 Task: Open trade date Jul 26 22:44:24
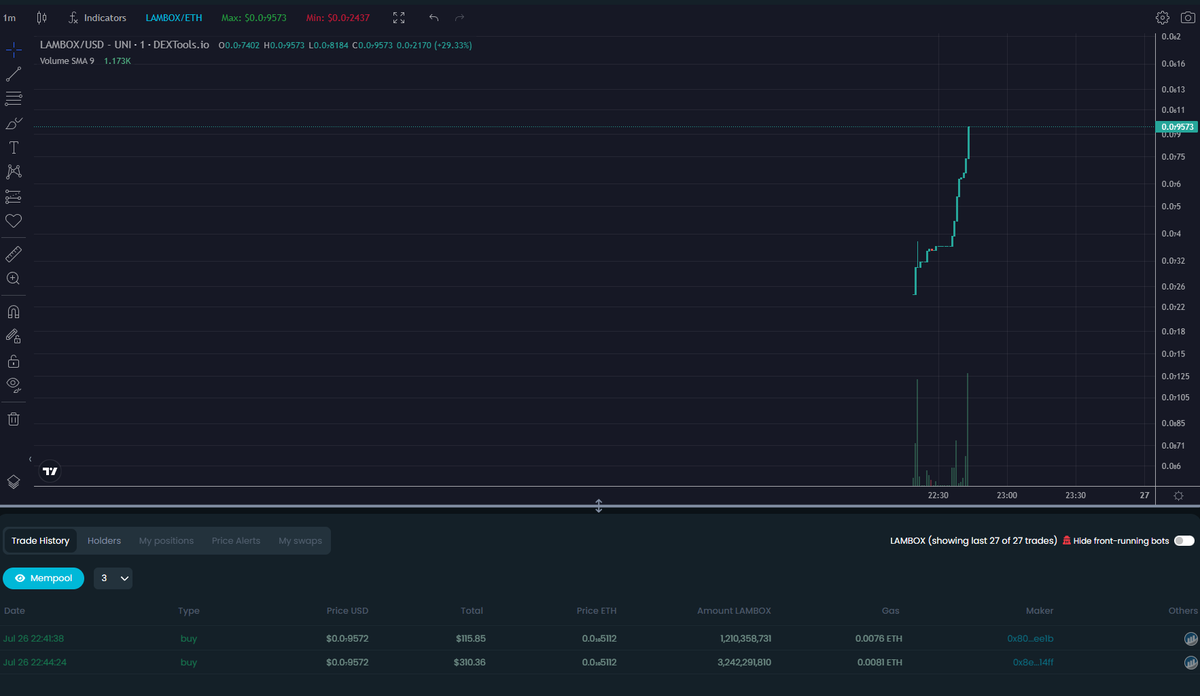[x=34, y=662]
